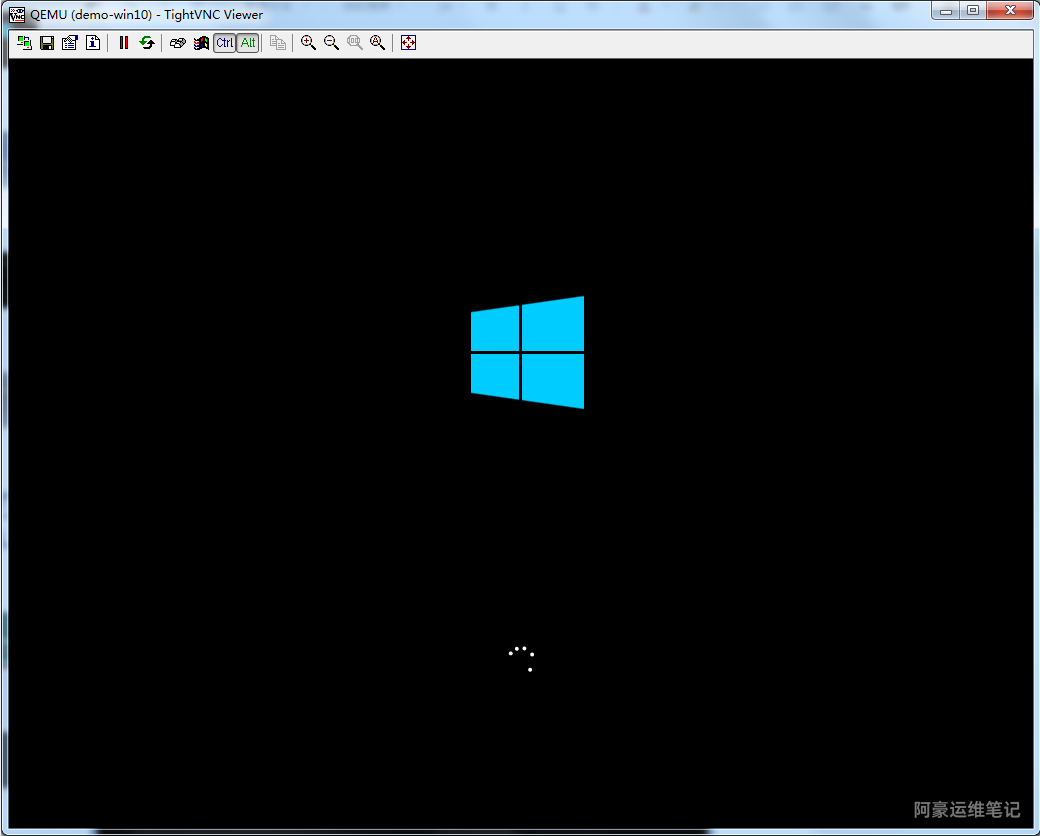Zoom out with the minus magnifier
Screen dimensions: 1040x836
tap(331, 43)
